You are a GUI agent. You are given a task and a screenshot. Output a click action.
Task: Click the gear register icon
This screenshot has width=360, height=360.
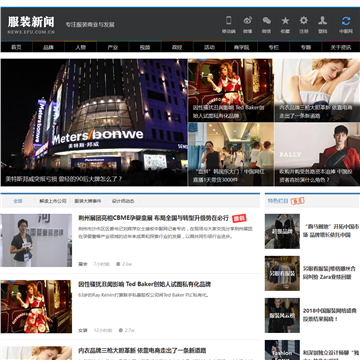pos(304,20)
